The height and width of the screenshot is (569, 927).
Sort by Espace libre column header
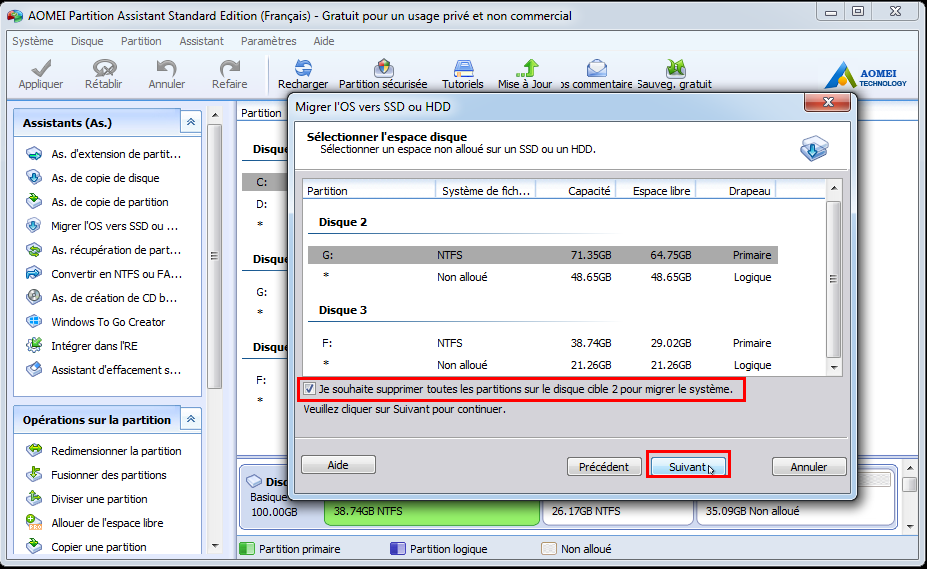click(656, 190)
